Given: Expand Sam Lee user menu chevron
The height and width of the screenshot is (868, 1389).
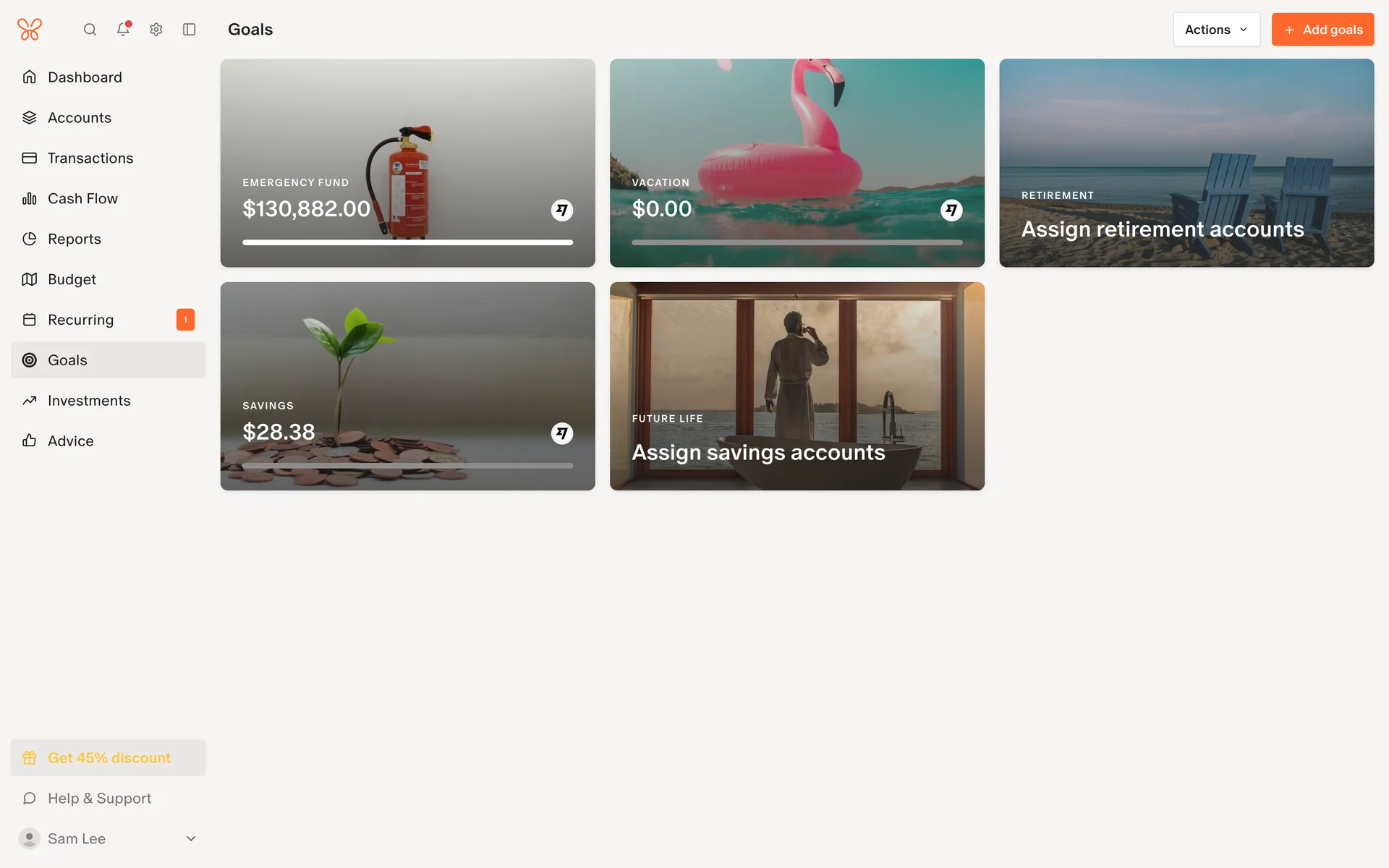Looking at the screenshot, I should 191,838.
